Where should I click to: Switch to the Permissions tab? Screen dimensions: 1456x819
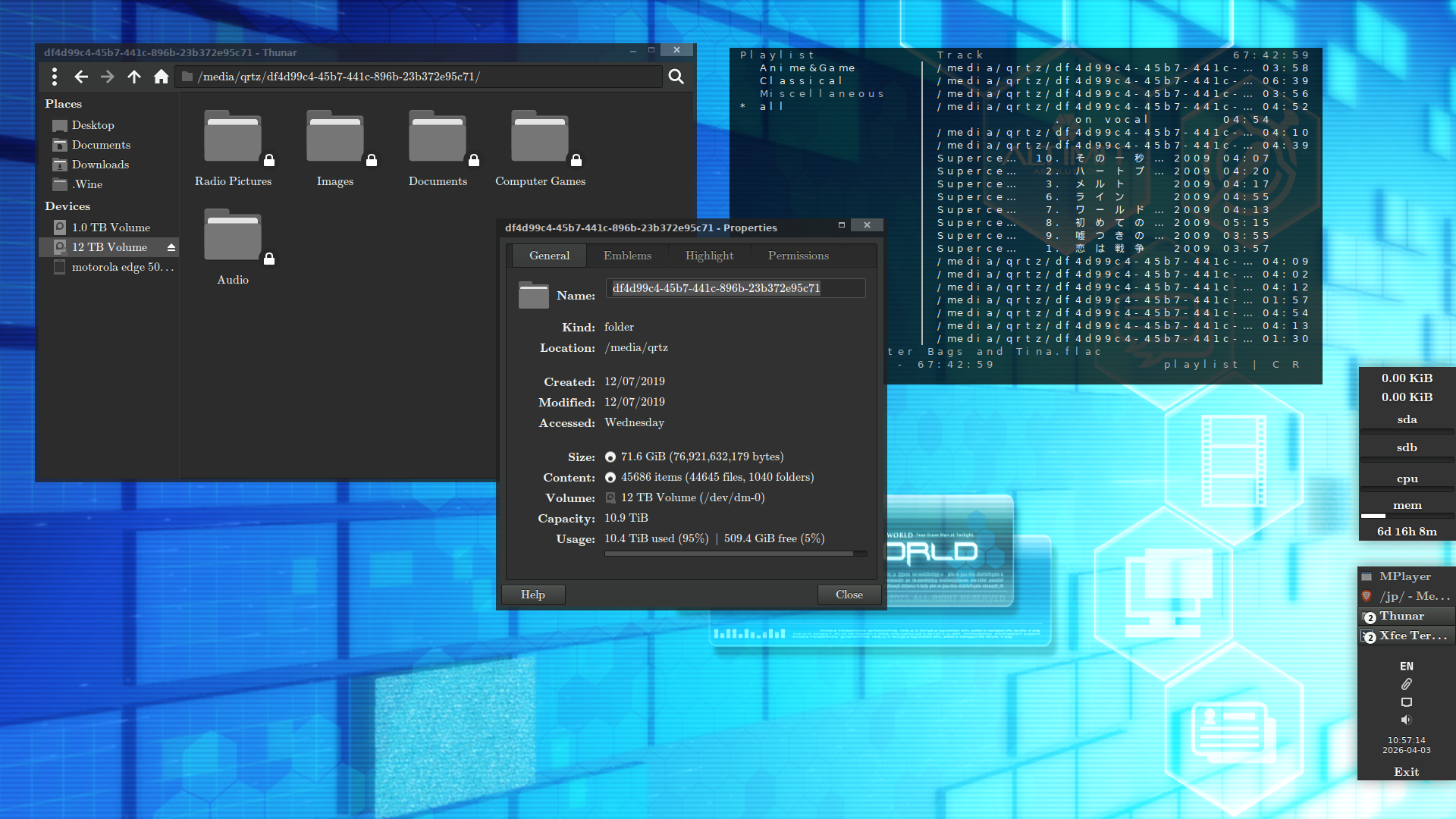click(798, 256)
